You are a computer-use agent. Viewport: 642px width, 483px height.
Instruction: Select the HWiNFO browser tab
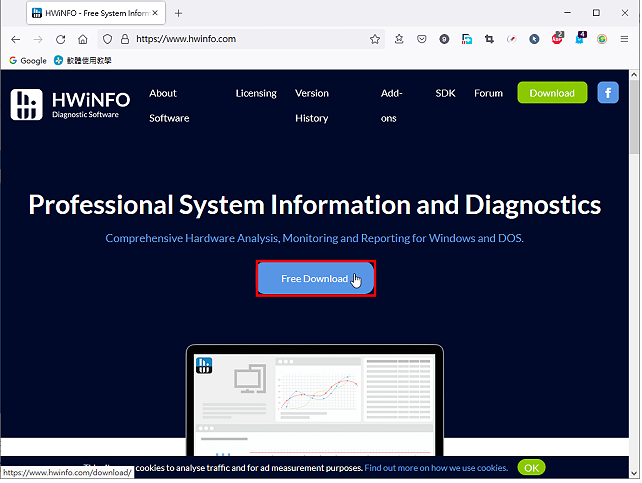pos(96,13)
